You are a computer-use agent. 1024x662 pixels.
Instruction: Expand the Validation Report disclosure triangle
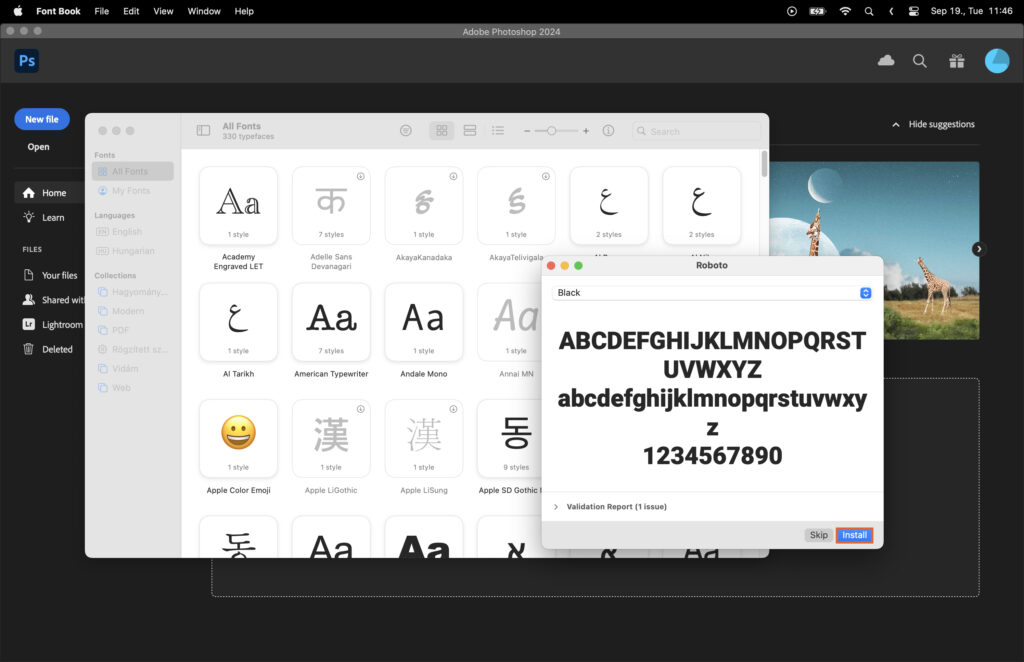click(556, 506)
